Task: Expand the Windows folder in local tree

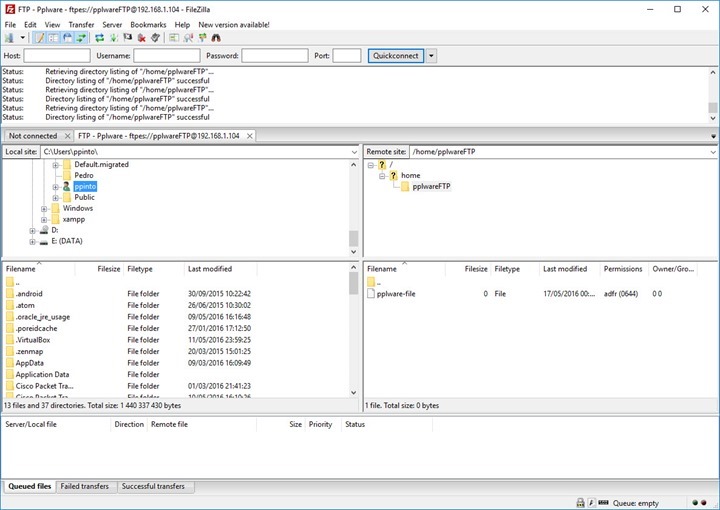Action: tap(45, 208)
